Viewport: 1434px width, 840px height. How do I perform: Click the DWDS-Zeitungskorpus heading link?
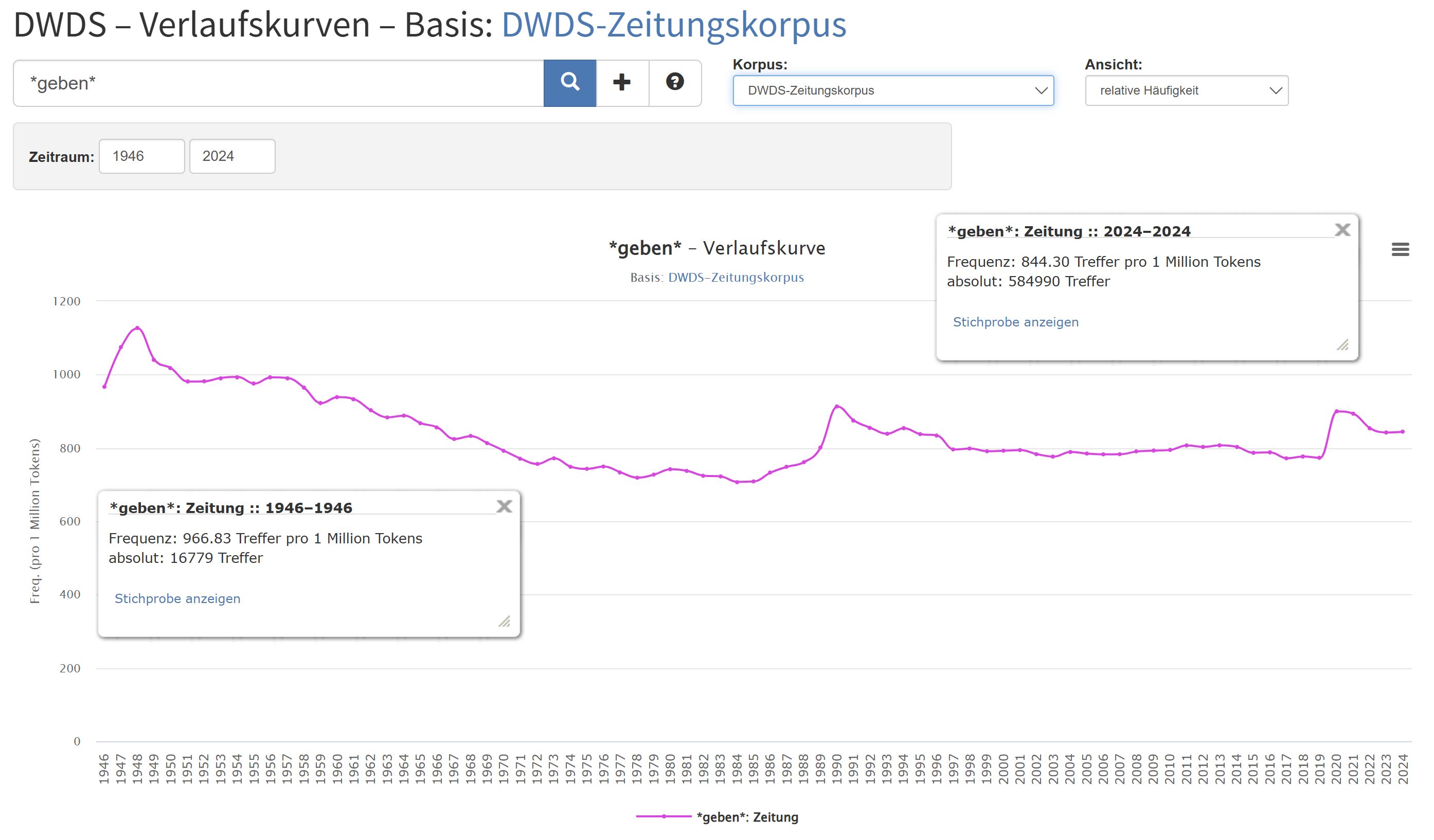674,25
